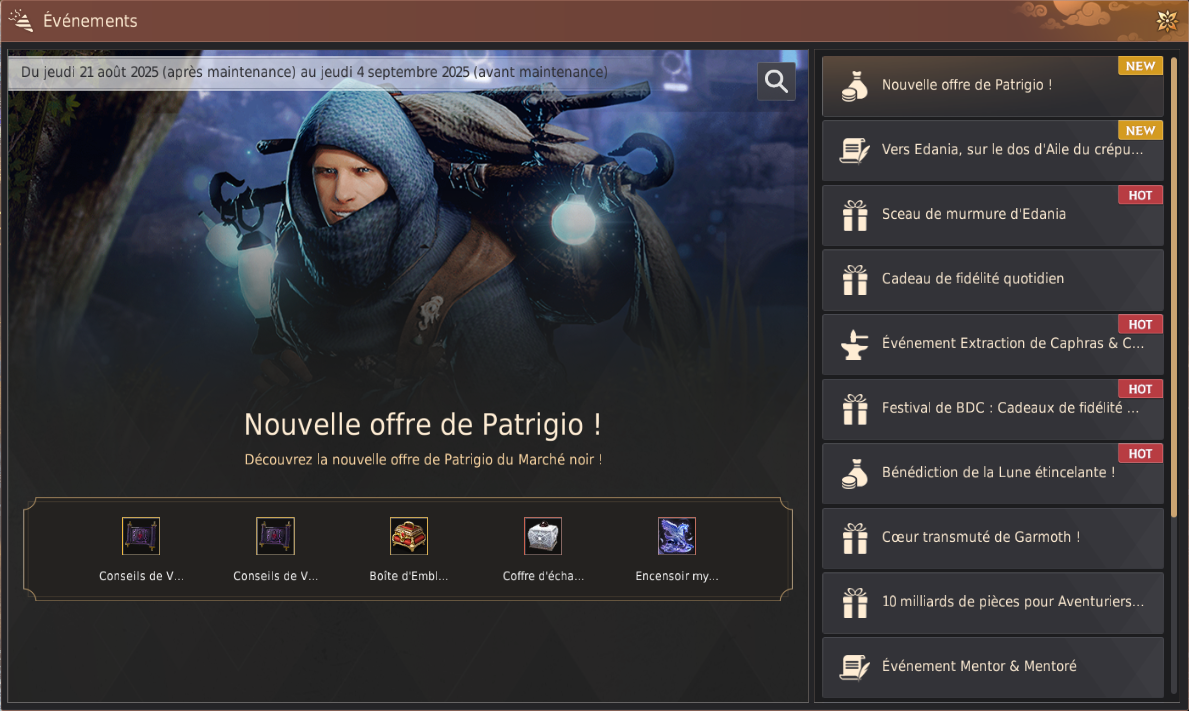
Task: Click HOT badge on Sceau de murmure d'Edania
Action: pyautogui.click(x=1140, y=195)
